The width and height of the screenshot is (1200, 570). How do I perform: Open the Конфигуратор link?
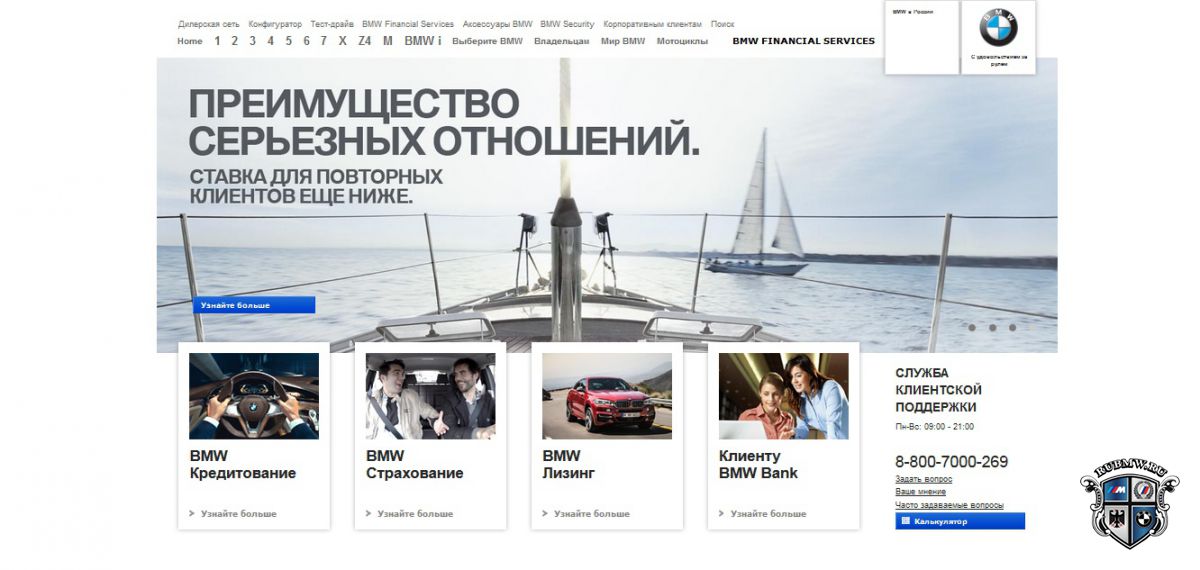point(275,24)
